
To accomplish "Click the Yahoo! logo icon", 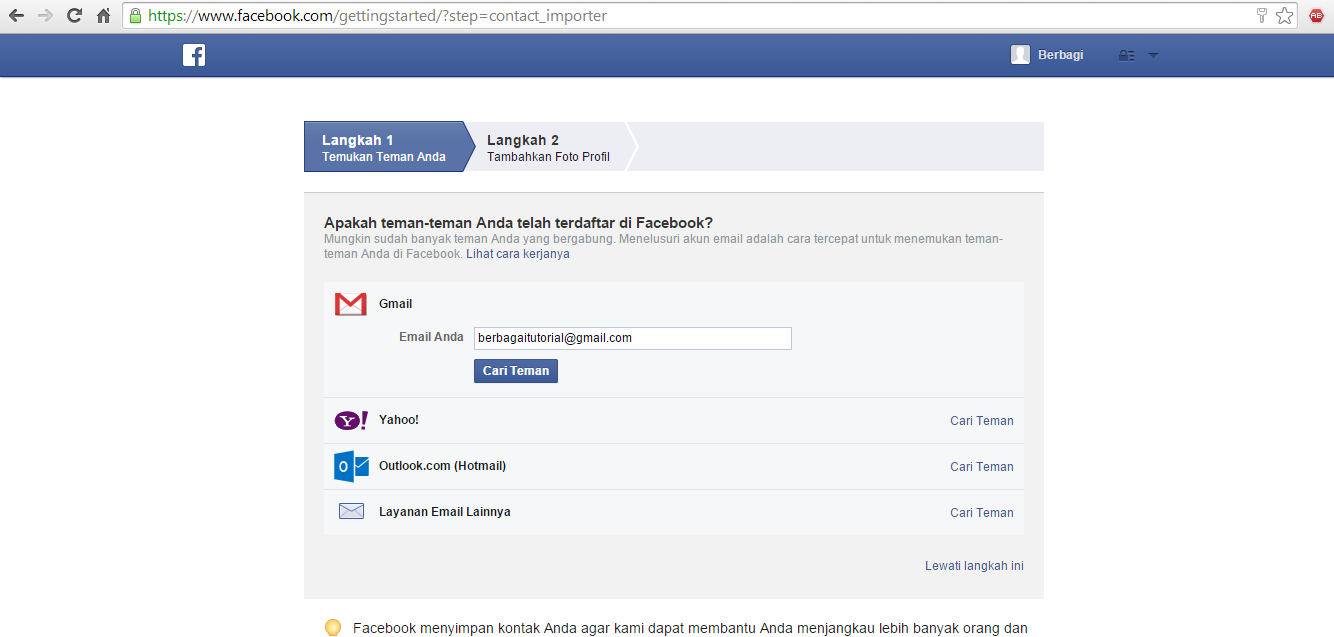I will pos(351,421).
